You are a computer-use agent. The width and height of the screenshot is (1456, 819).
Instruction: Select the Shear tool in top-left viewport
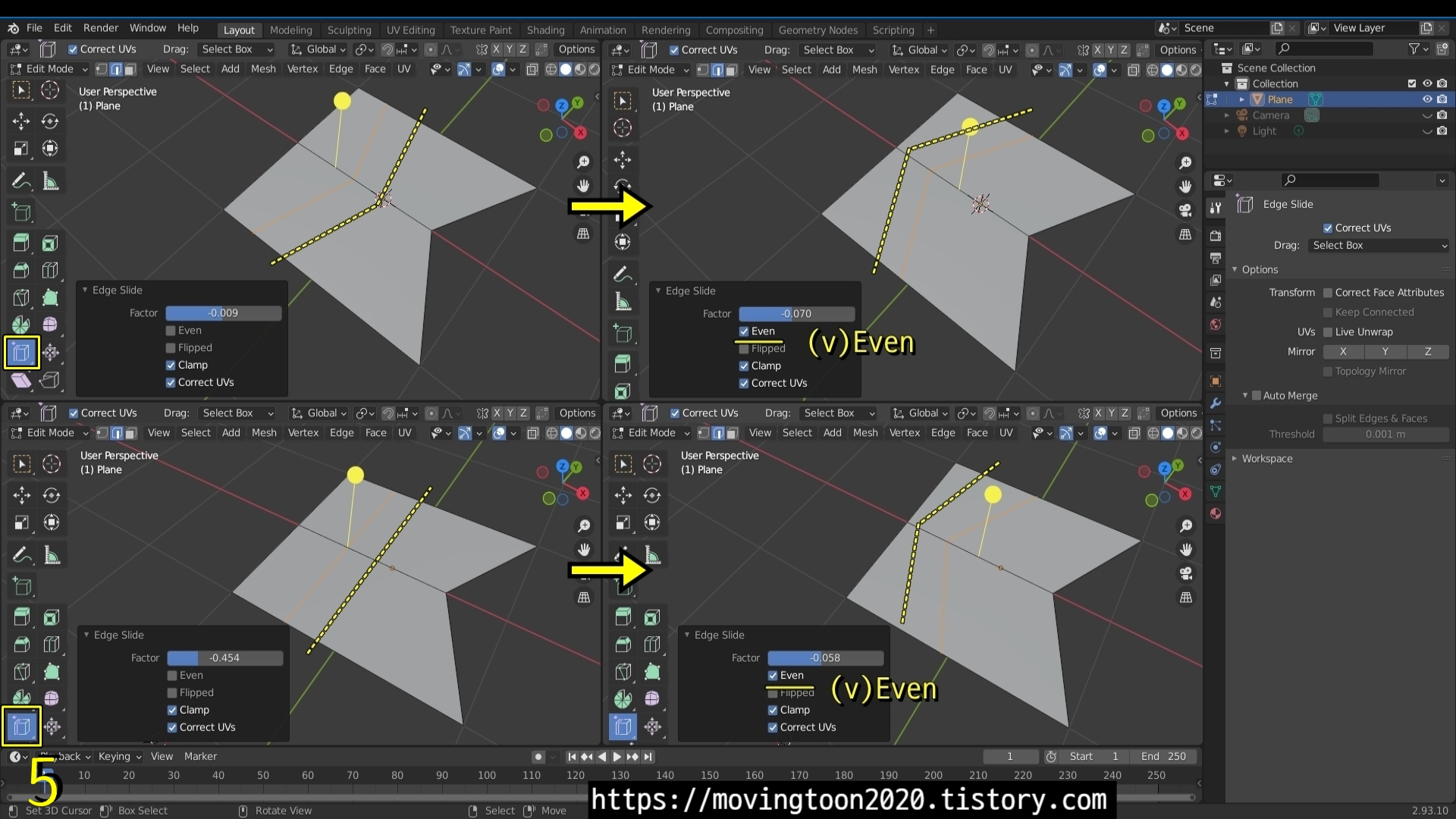click(x=21, y=380)
